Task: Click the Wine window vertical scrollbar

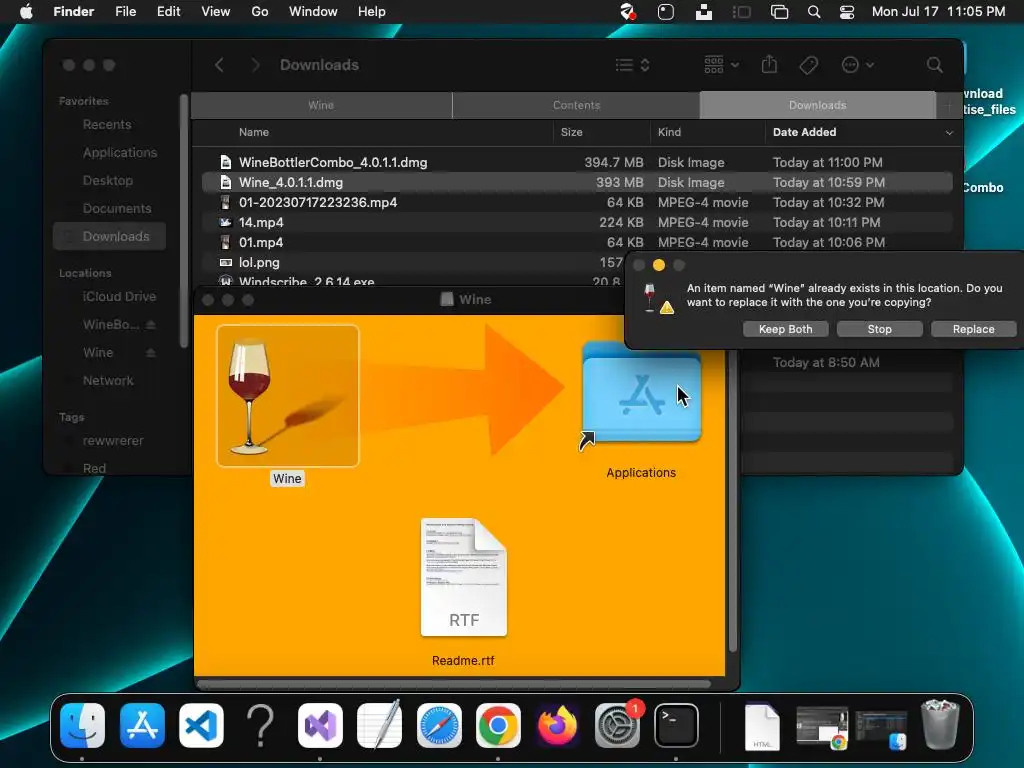Action: click(x=732, y=500)
